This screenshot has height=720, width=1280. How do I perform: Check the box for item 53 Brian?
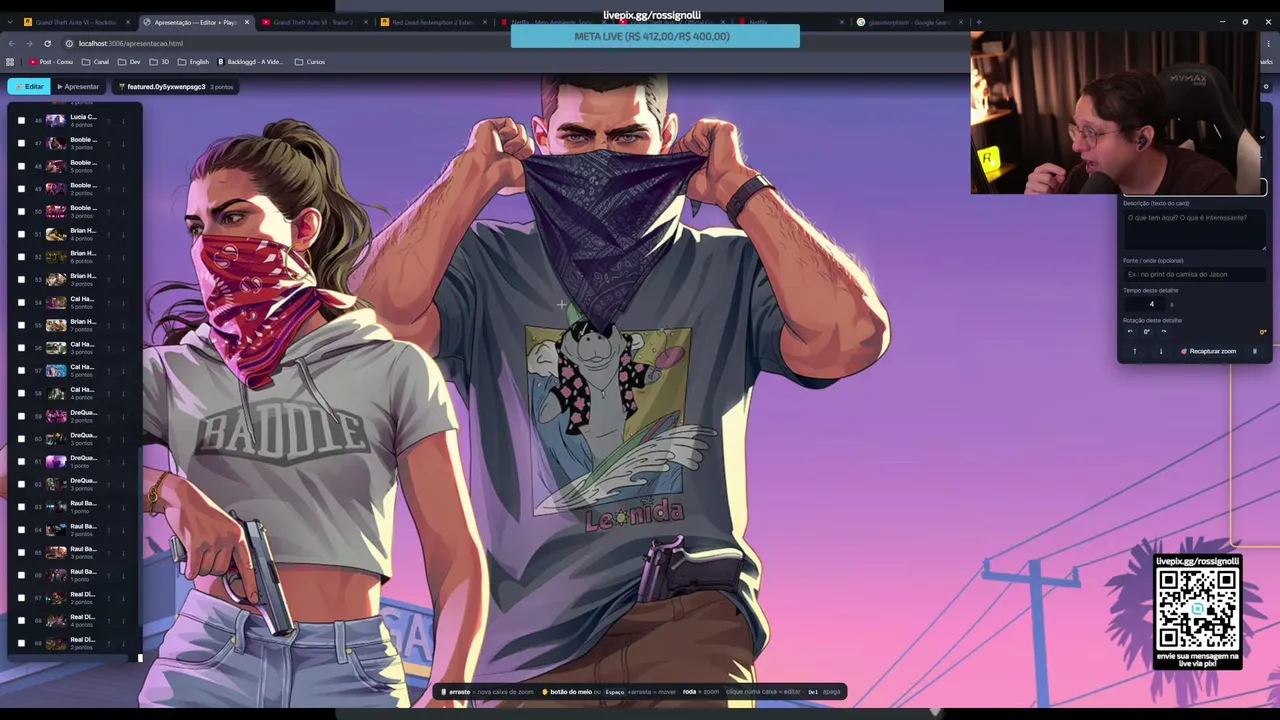coord(21,279)
